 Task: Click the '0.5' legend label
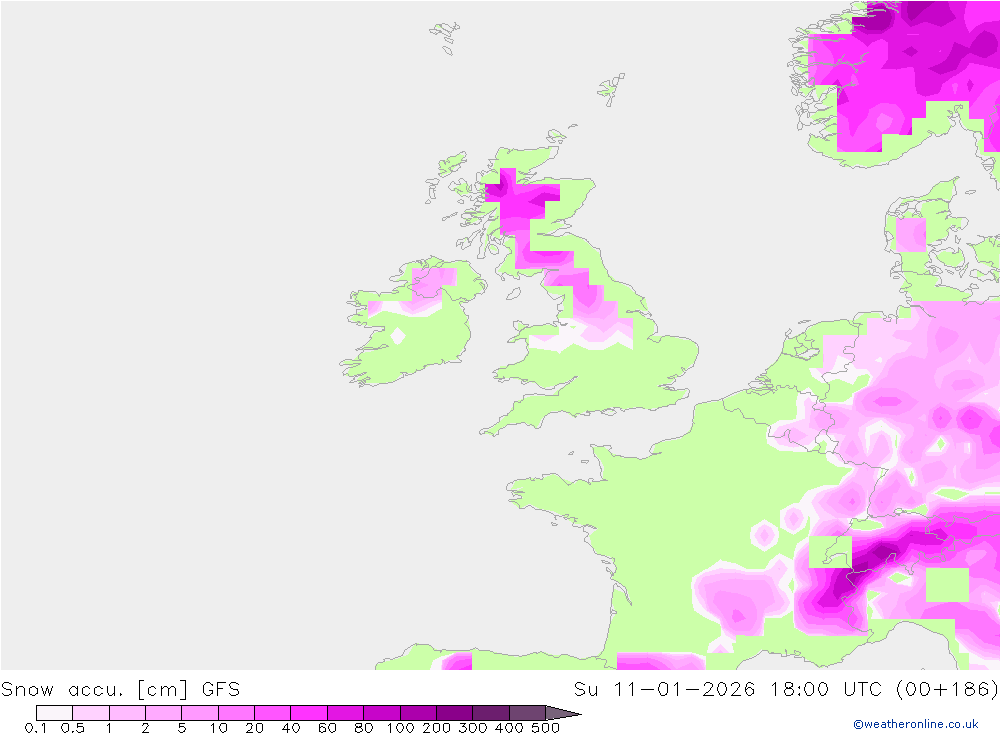pyautogui.click(x=73, y=727)
